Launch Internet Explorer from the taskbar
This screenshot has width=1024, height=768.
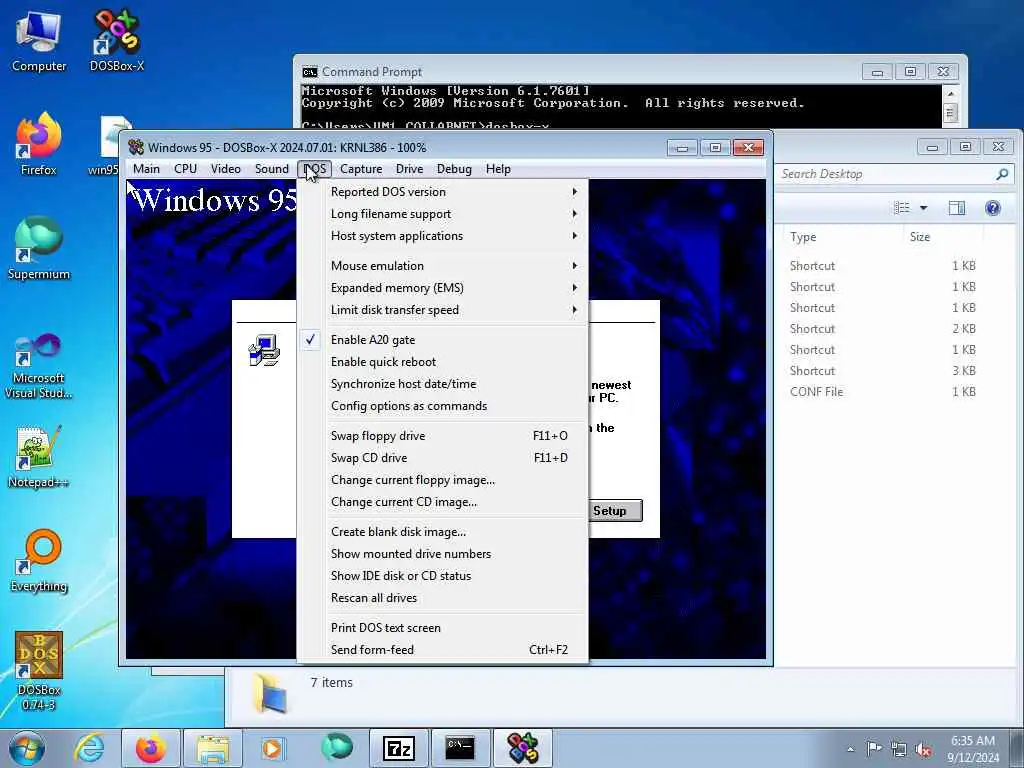89,748
